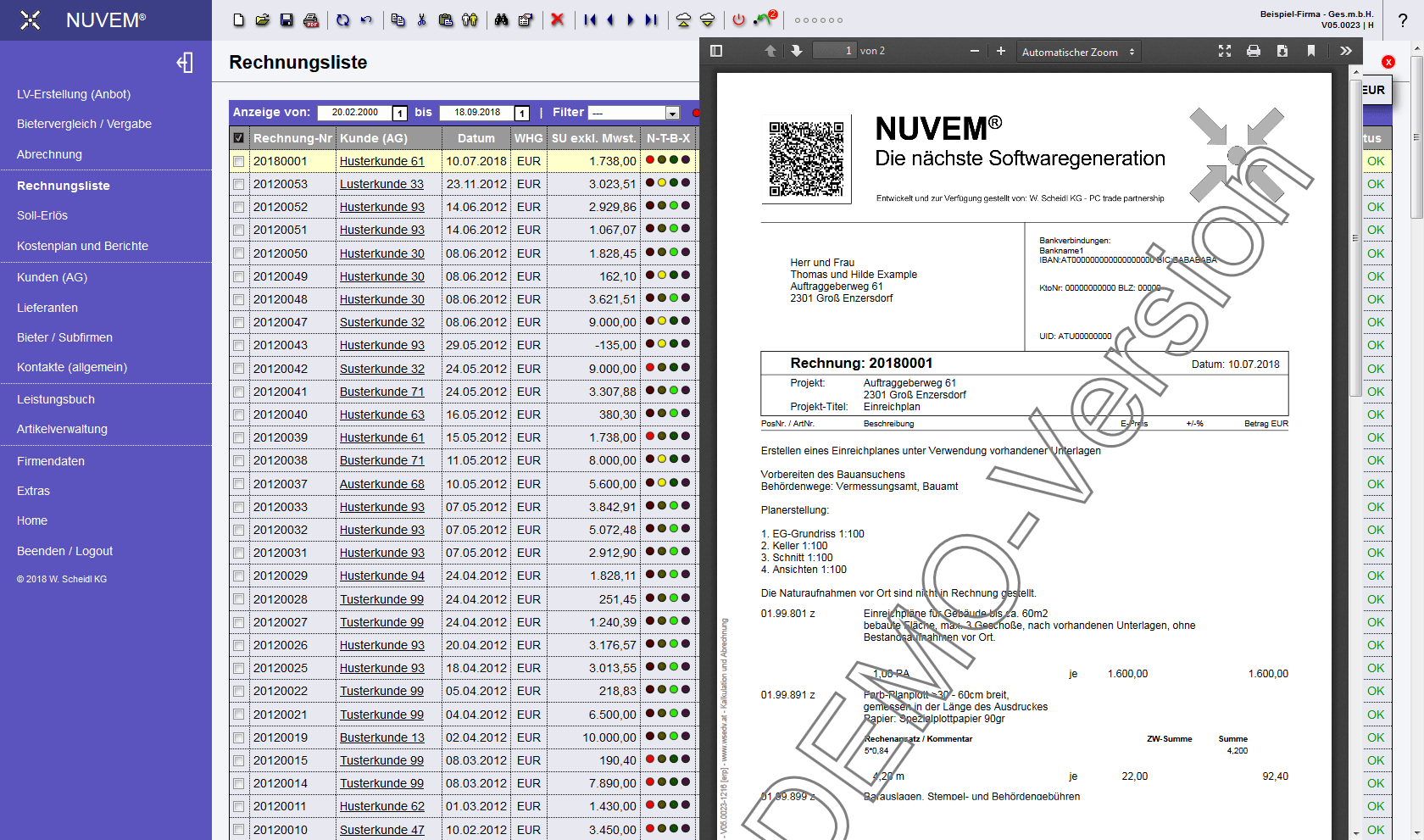
Task: Open customer link Busterkunde 13
Action: (x=381, y=737)
